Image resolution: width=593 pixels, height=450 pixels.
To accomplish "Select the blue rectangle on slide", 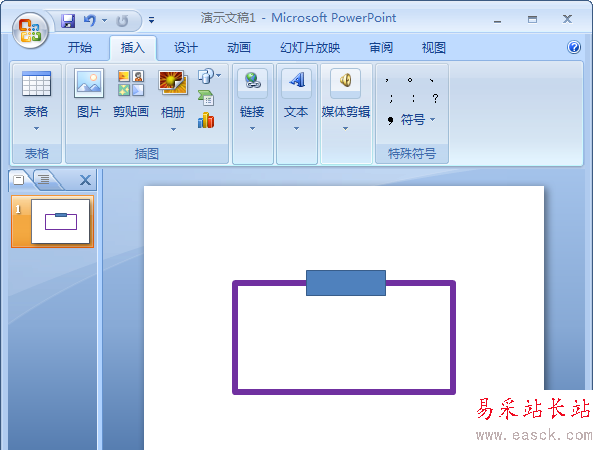I will [346, 283].
